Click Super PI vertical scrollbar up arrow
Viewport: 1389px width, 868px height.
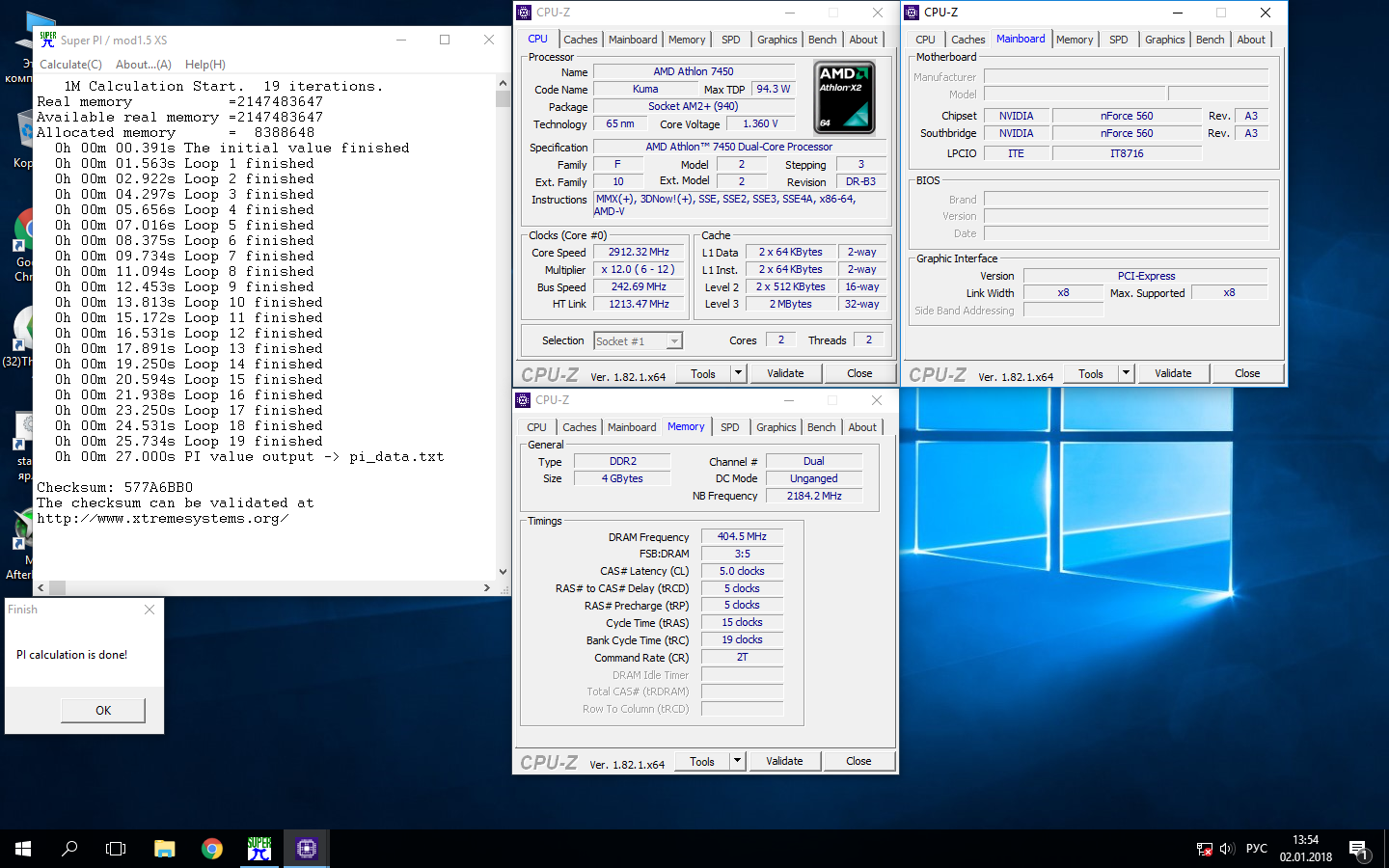[503, 84]
